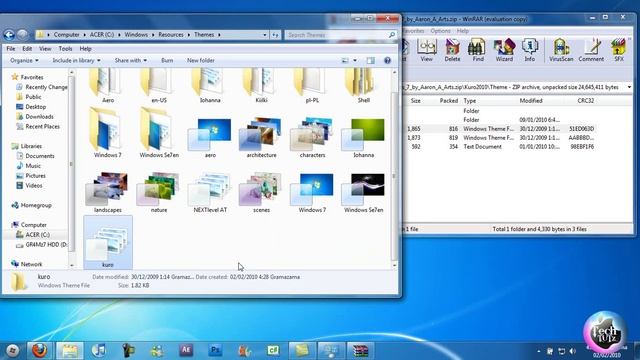Click the WinRAR SFX icon

[619, 50]
